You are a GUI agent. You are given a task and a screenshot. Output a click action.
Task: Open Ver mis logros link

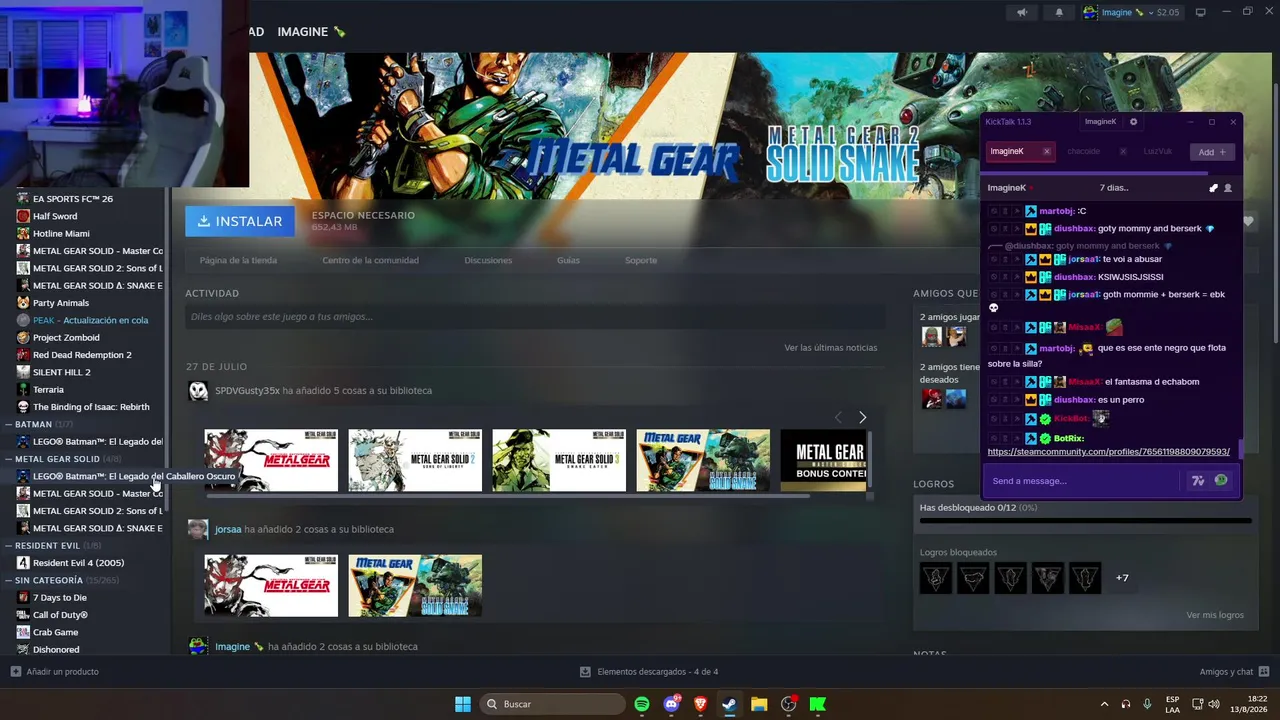(1215, 615)
